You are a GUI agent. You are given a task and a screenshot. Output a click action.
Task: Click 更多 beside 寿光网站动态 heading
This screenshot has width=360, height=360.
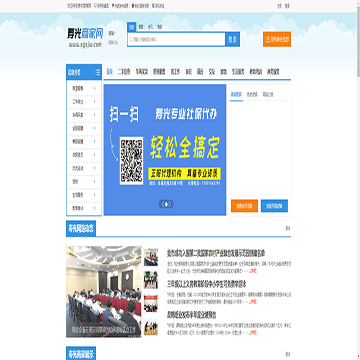288,228
